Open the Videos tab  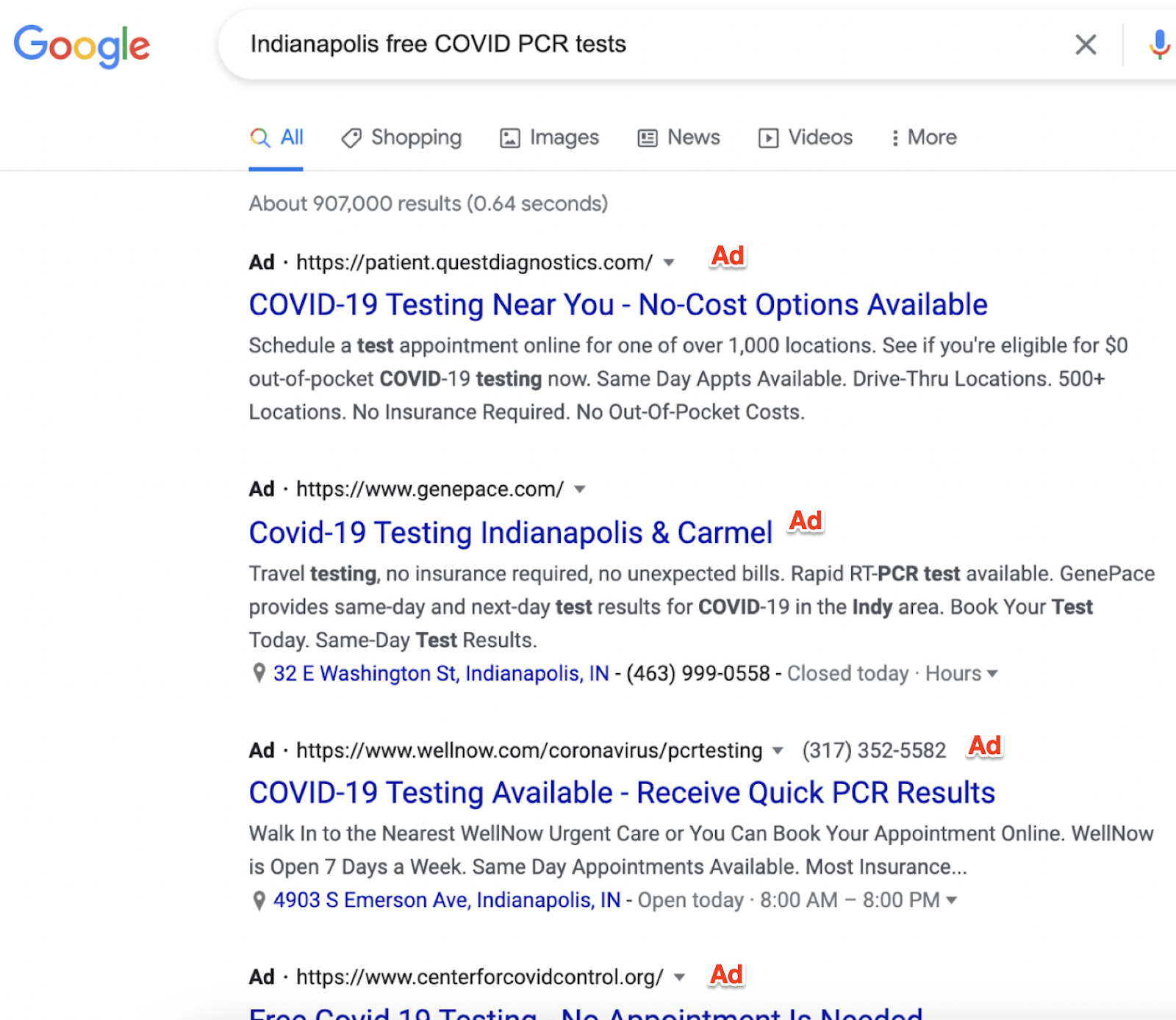806,137
